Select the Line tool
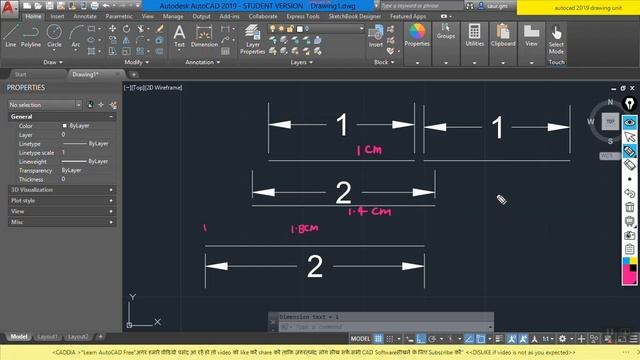Image resolution: width=640 pixels, height=360 pixels. pyautogui.click(x=11, y=36)
